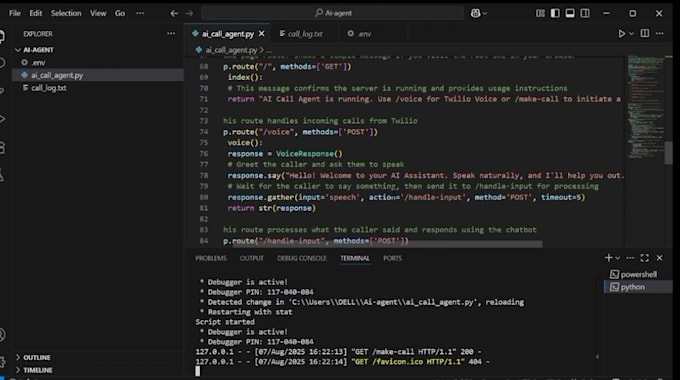The image size is (680, 380).
Task: Show more menu items via ellipsis
Action: [140, 13]
